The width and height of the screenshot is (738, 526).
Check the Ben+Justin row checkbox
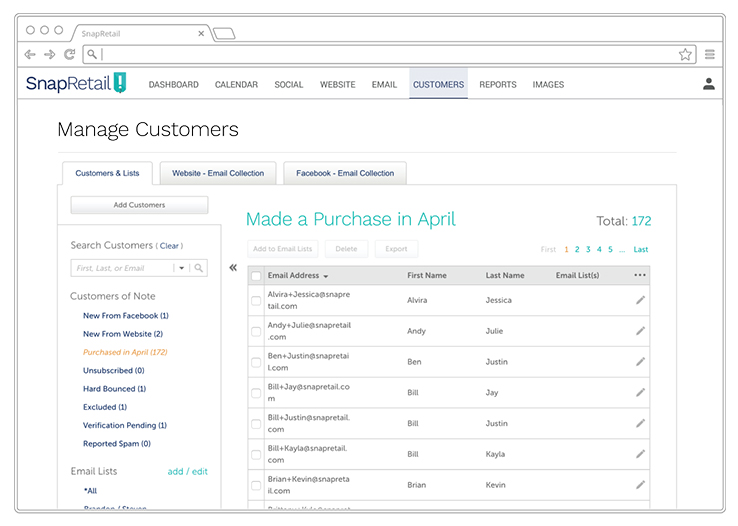256,362
